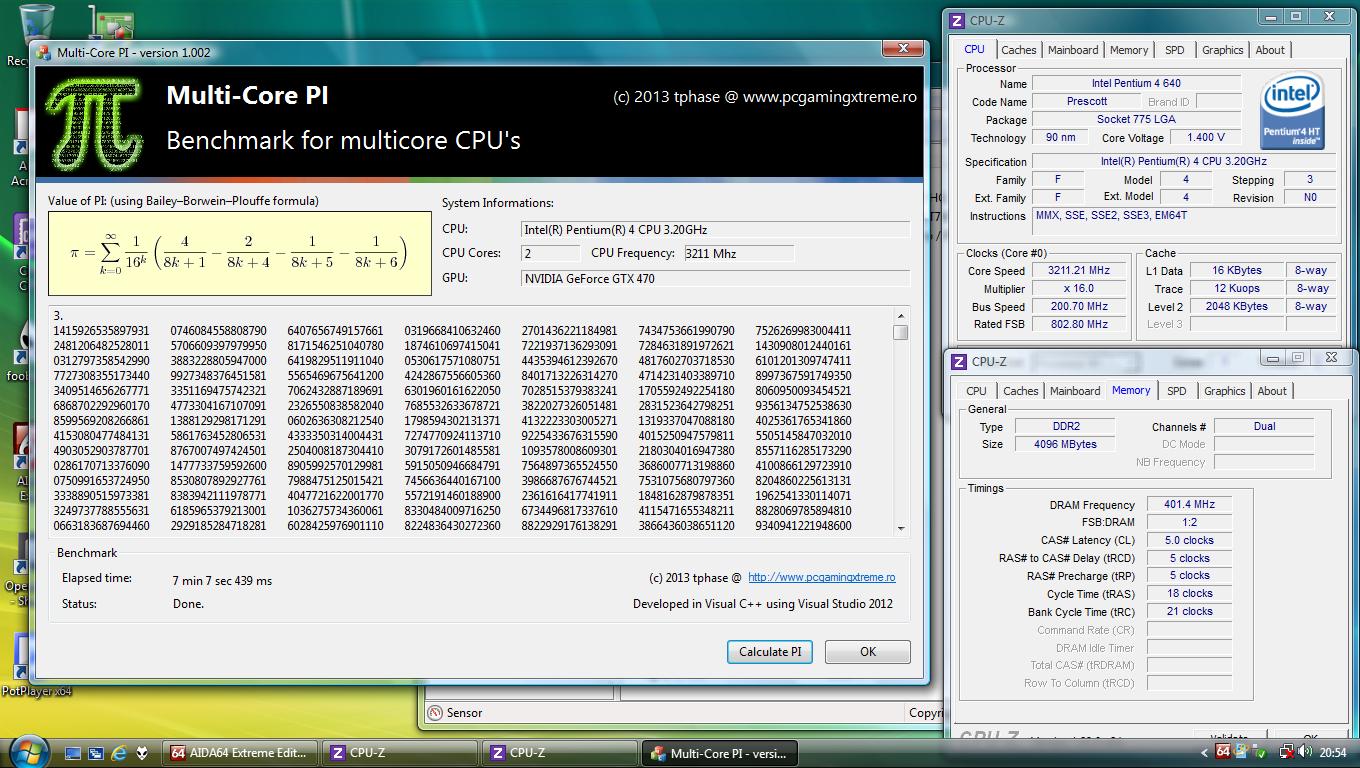Click the CPU Frequency value field

[x=738, y=253]
